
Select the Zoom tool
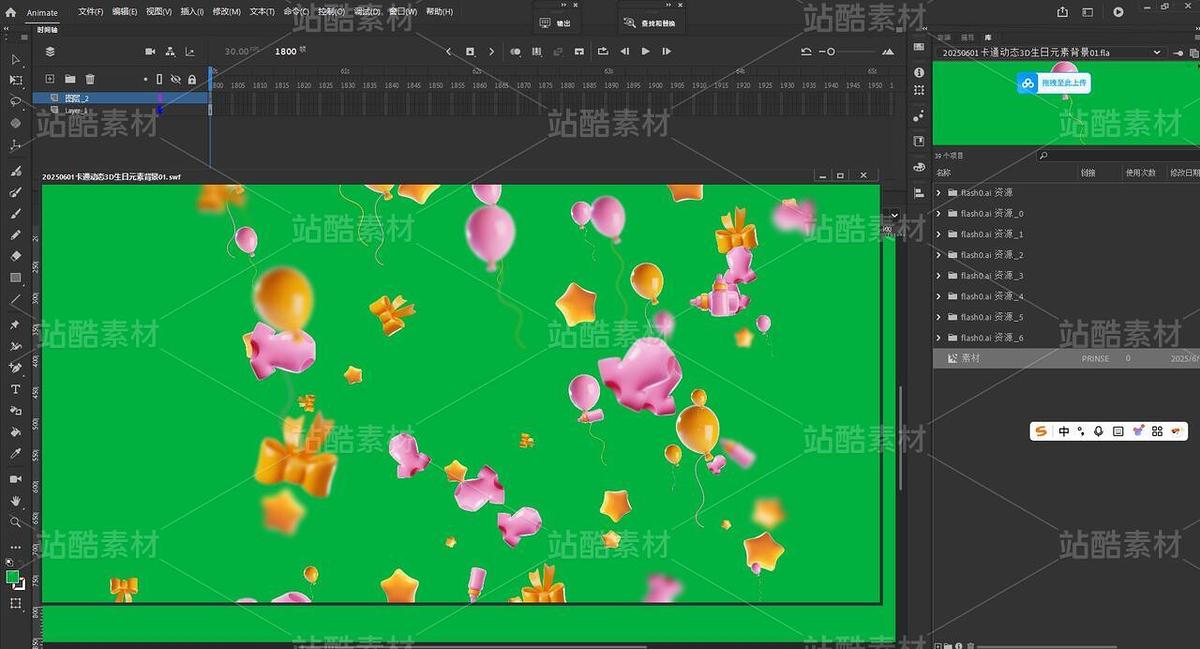coord(15,522)
